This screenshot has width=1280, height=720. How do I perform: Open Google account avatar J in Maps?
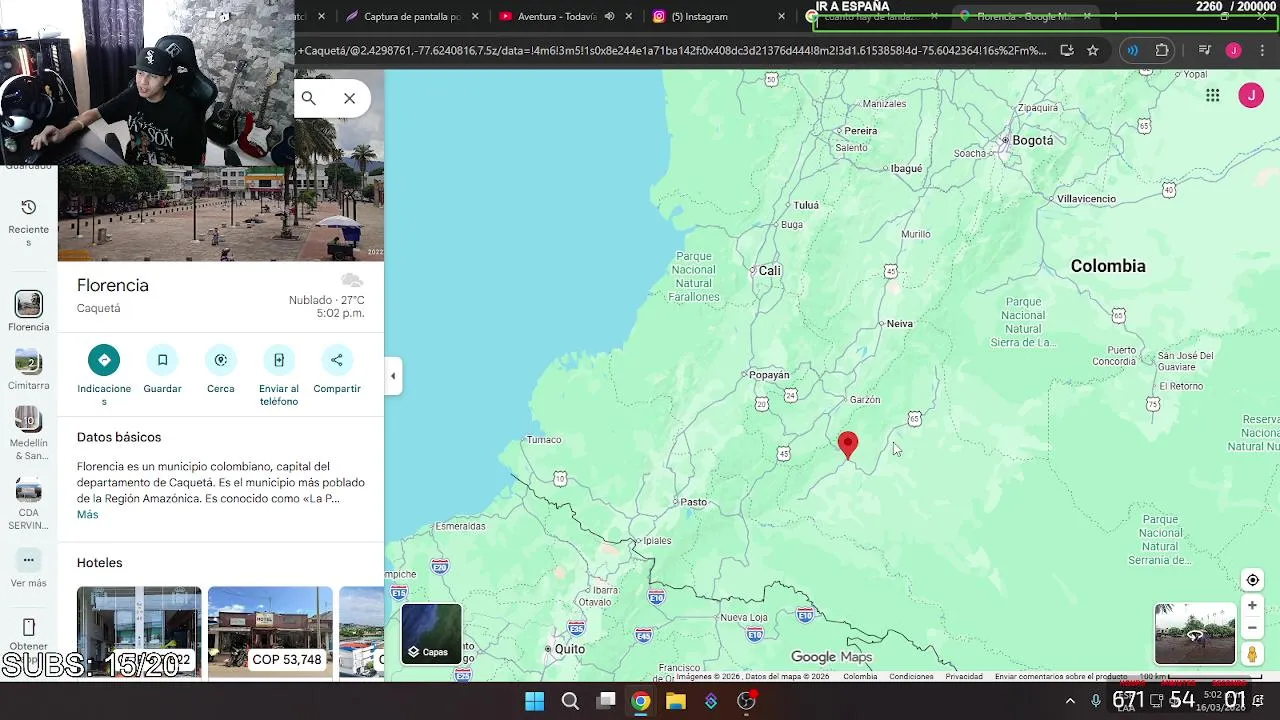(1251, 95)
